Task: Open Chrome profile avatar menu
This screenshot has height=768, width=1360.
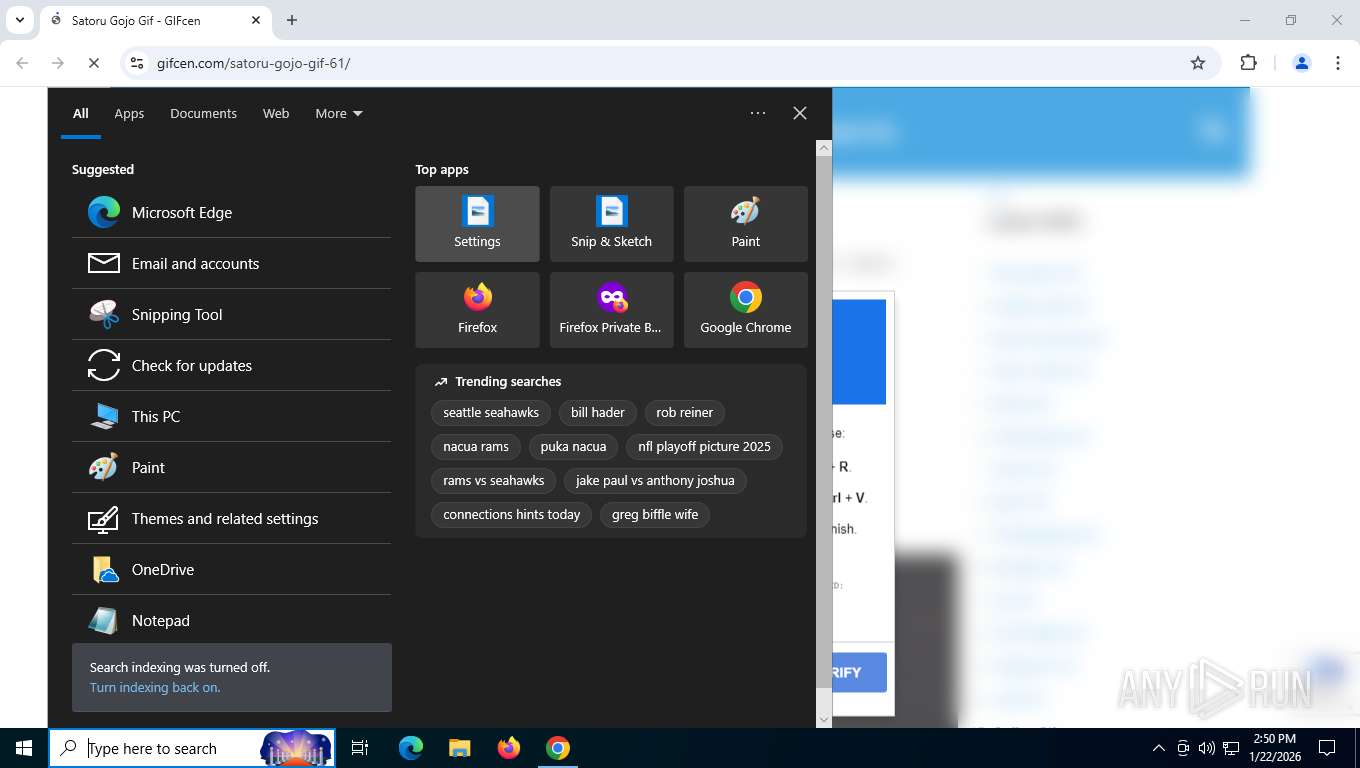Action: (x=1302, y=63)
